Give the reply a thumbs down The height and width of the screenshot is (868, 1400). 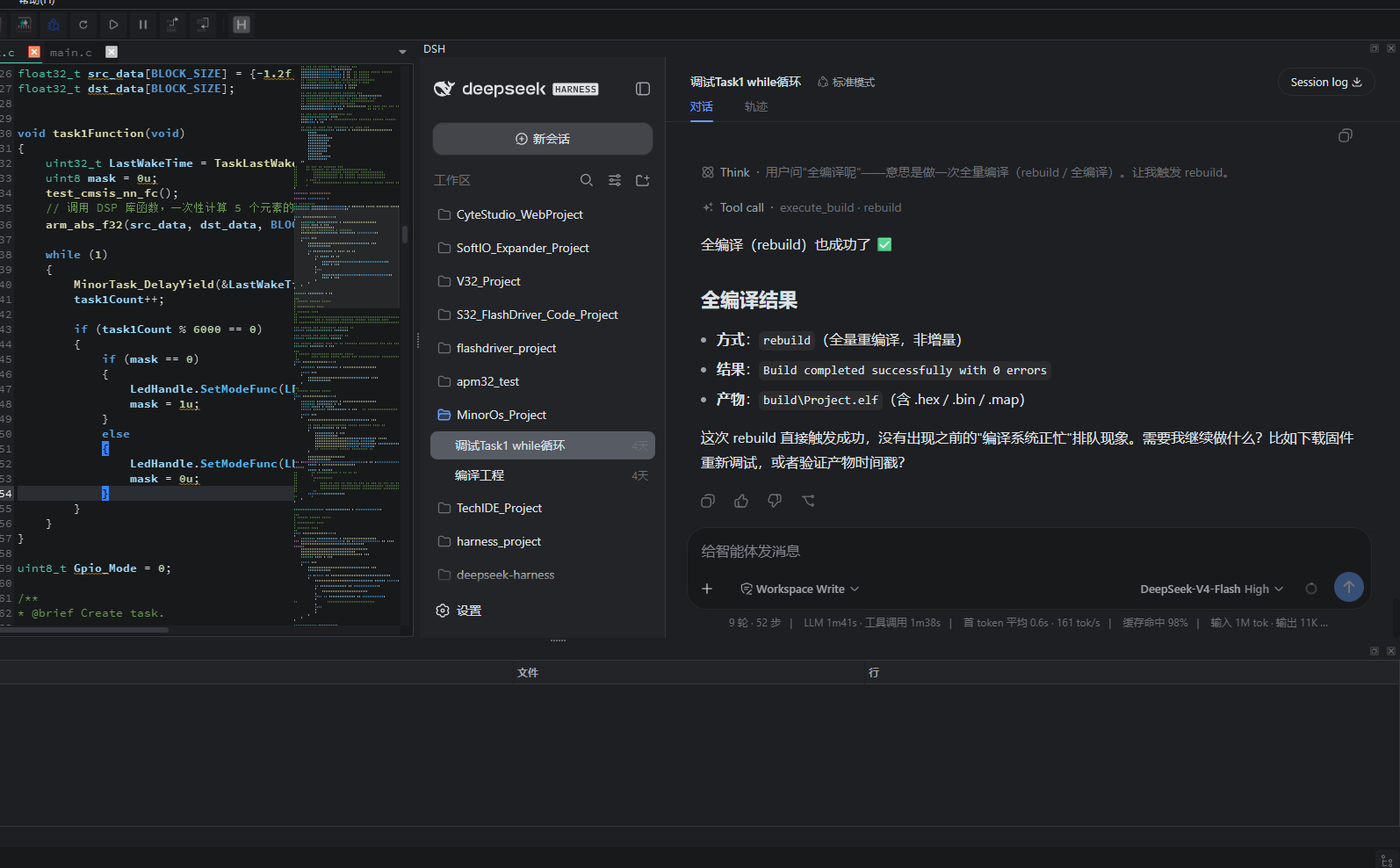775,501
